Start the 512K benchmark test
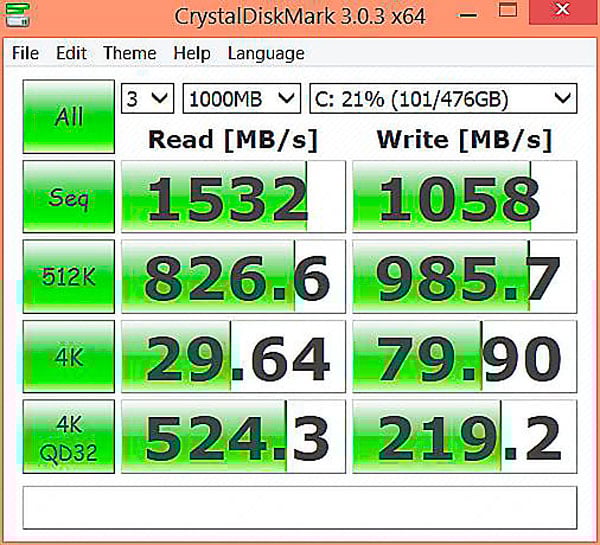This screenshot has width=600, height=545. tap(69, 276)
